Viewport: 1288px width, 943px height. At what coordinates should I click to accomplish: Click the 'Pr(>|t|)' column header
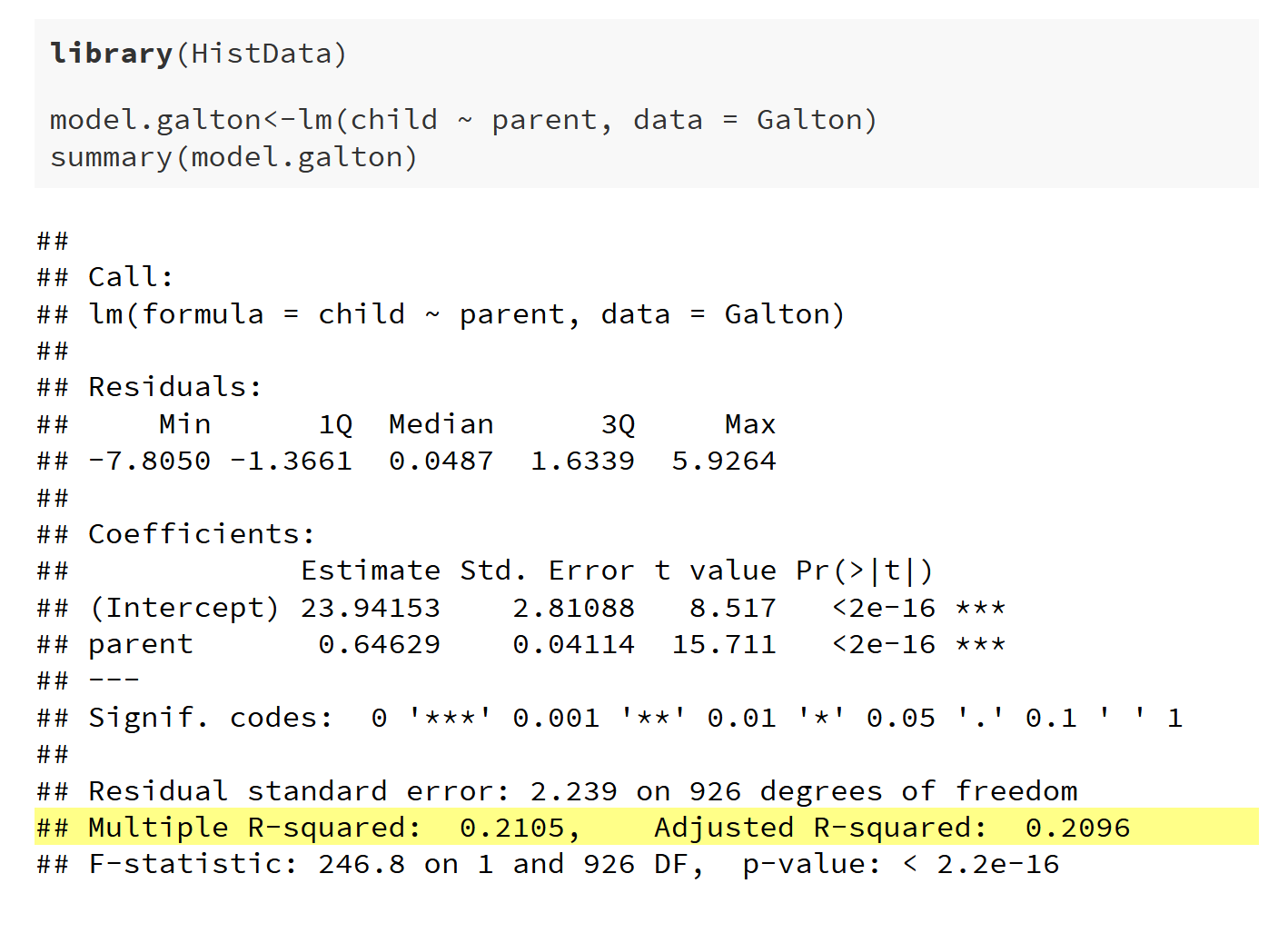(x=864, y=571)
